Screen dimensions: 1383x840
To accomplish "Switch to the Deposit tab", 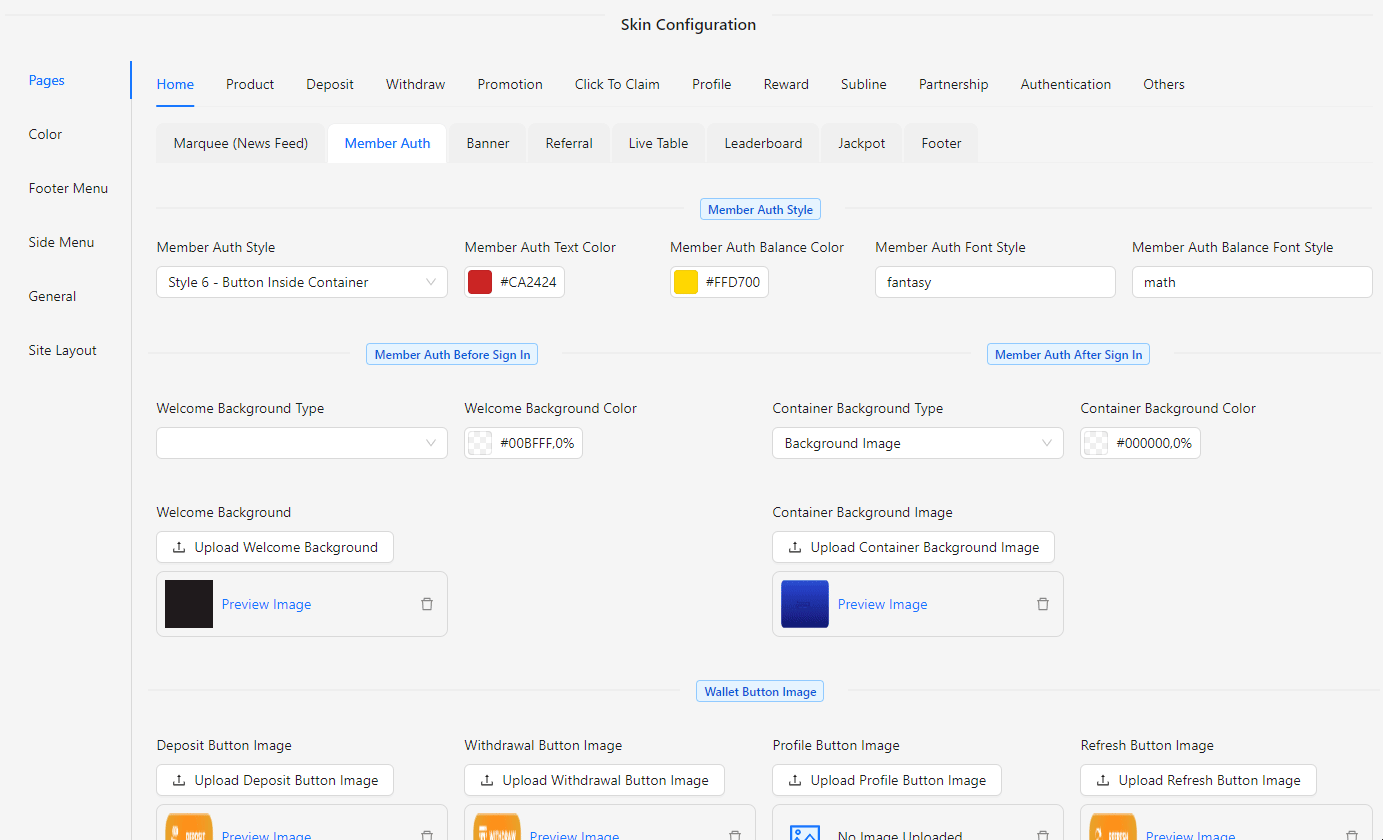I will pos(330,84).
